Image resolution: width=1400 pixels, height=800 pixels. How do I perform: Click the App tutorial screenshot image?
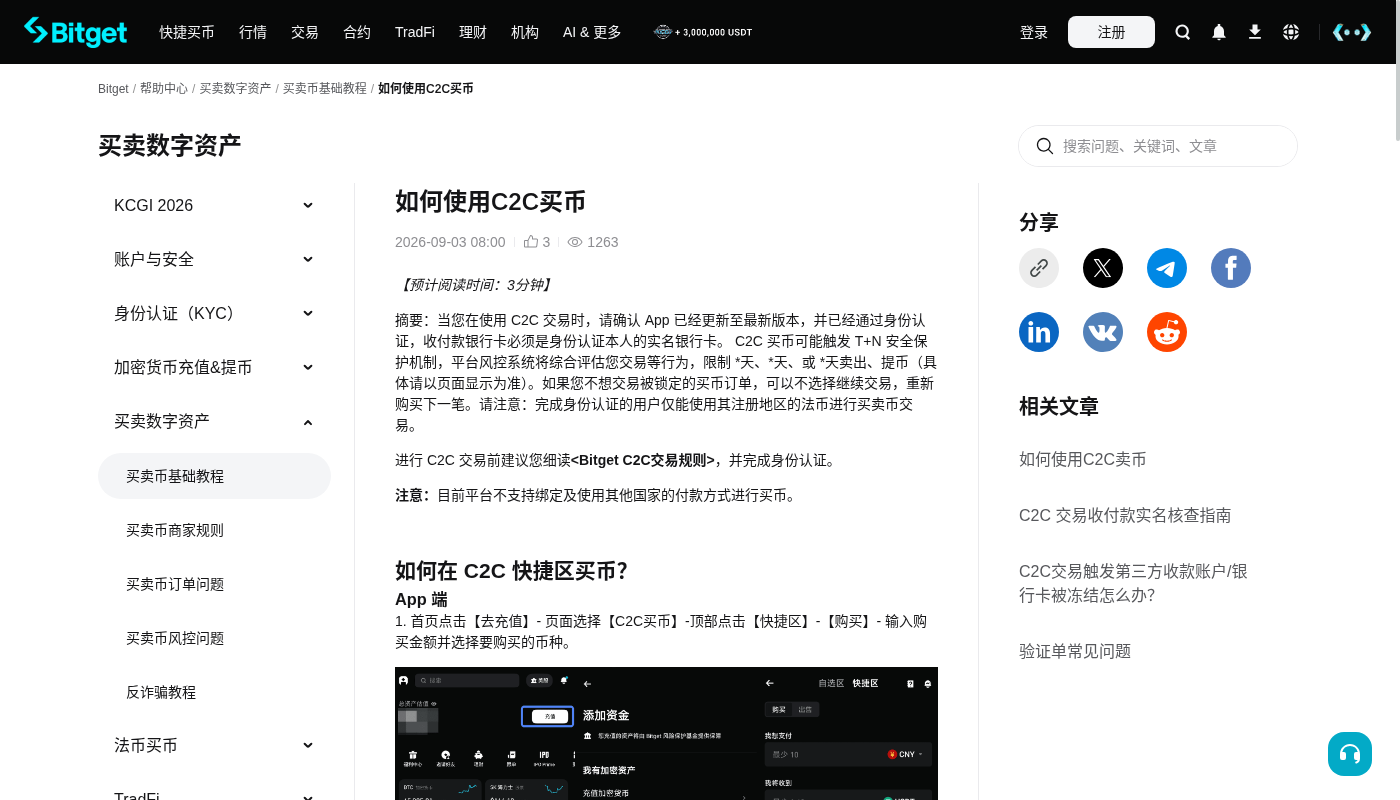(666, 733)
